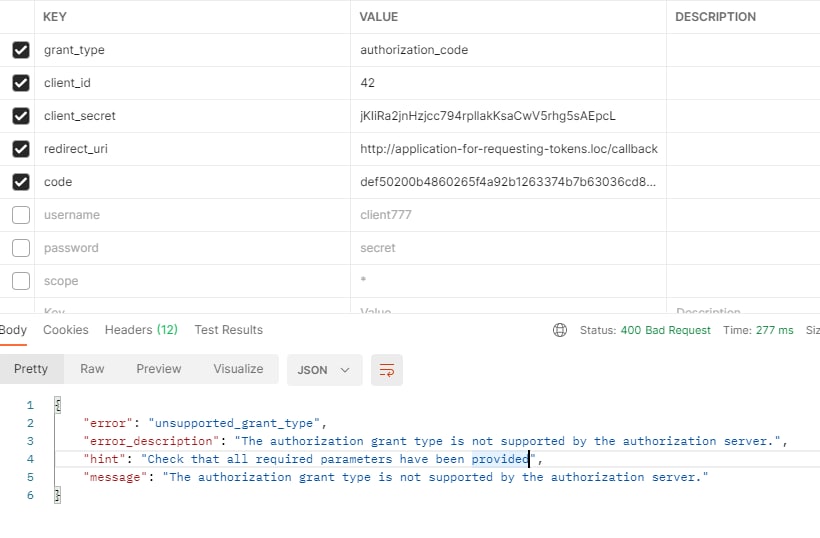Click the network globe icon
Viewport: 820px width, 538px height.
coord(560,330)
